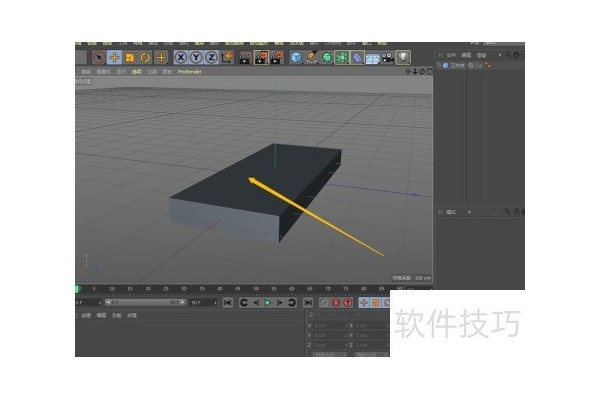Click the Object Manager search icon
The image size is (600, 400).
[x=509, y=55]
